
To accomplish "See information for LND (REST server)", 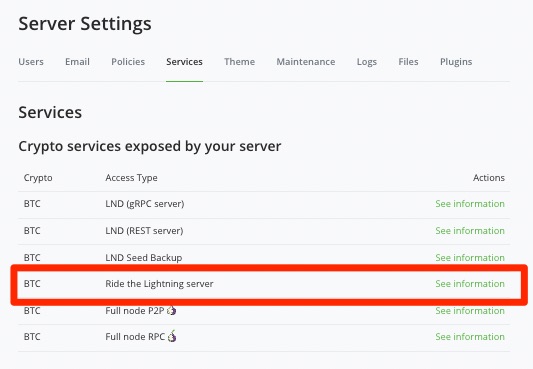I will (x=470, y=231).
